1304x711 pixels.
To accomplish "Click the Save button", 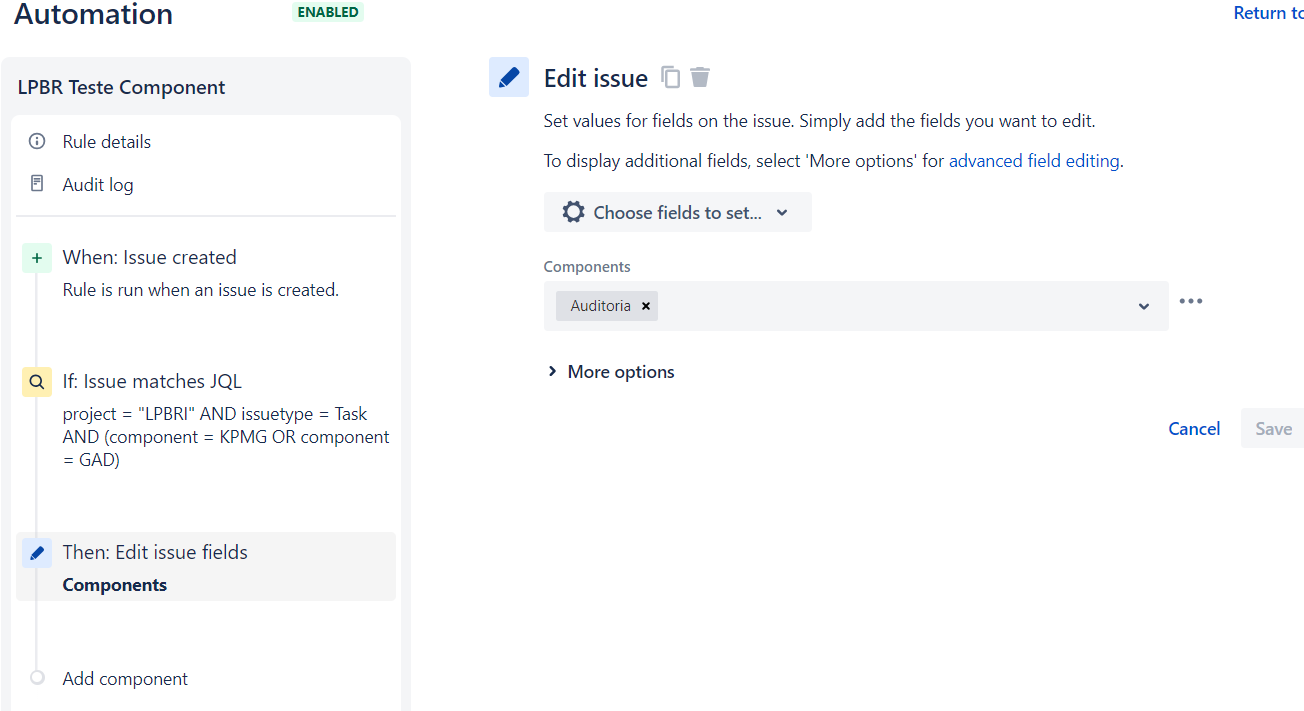I will (x=1273, y=428).
